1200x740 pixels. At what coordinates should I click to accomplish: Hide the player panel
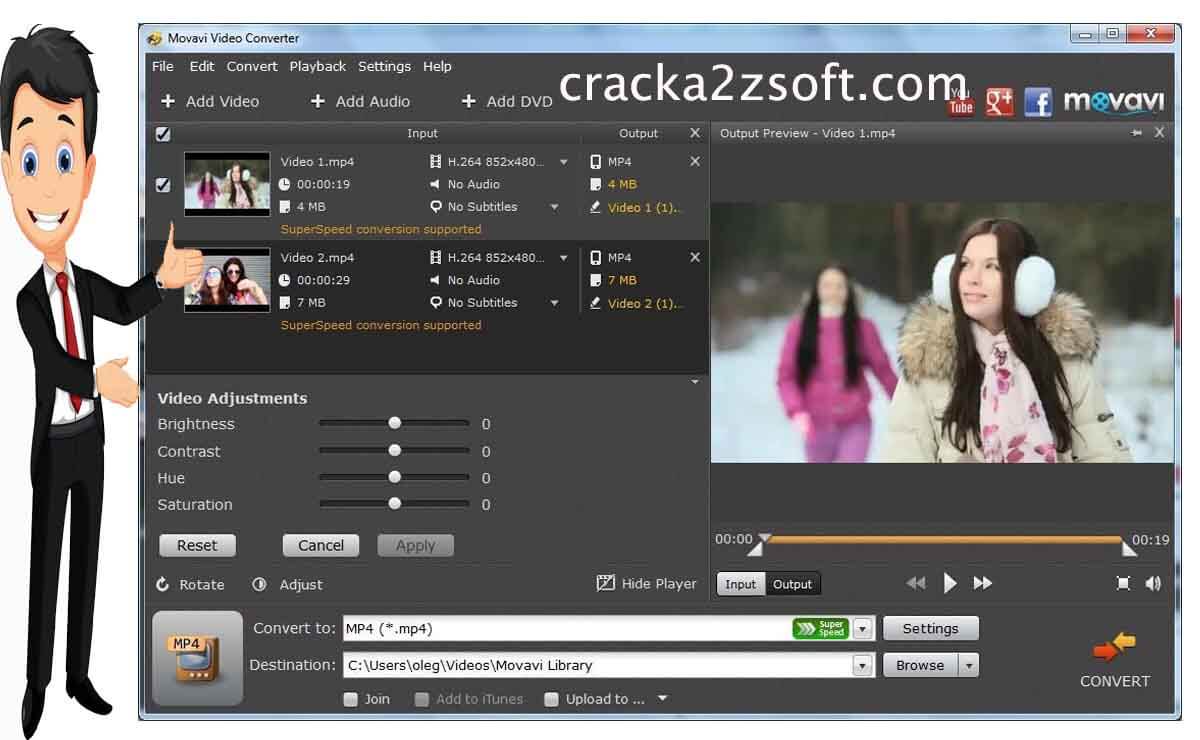point(647,584)
